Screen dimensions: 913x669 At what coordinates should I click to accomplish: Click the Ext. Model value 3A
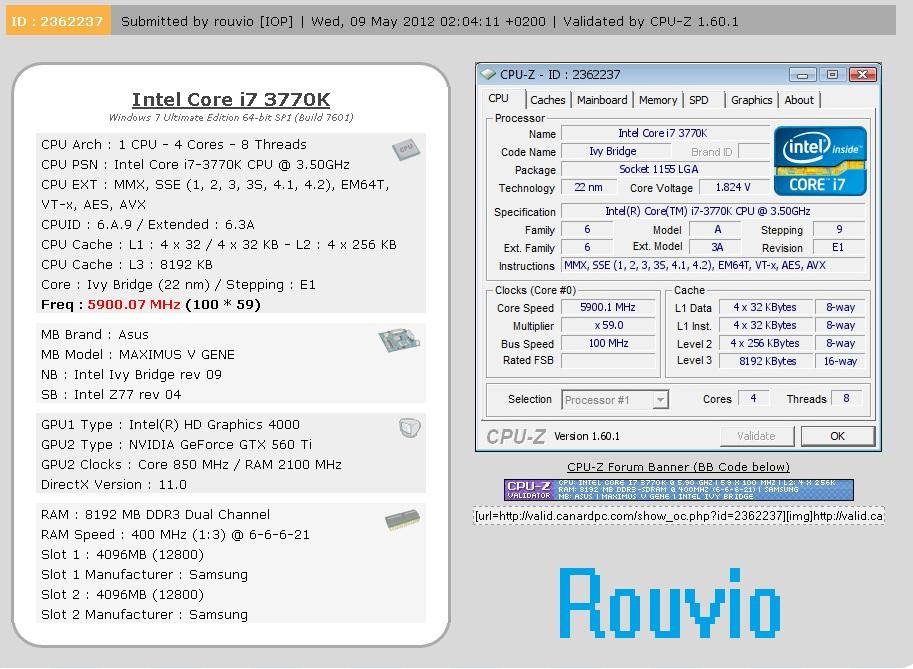tap(717, 247)
